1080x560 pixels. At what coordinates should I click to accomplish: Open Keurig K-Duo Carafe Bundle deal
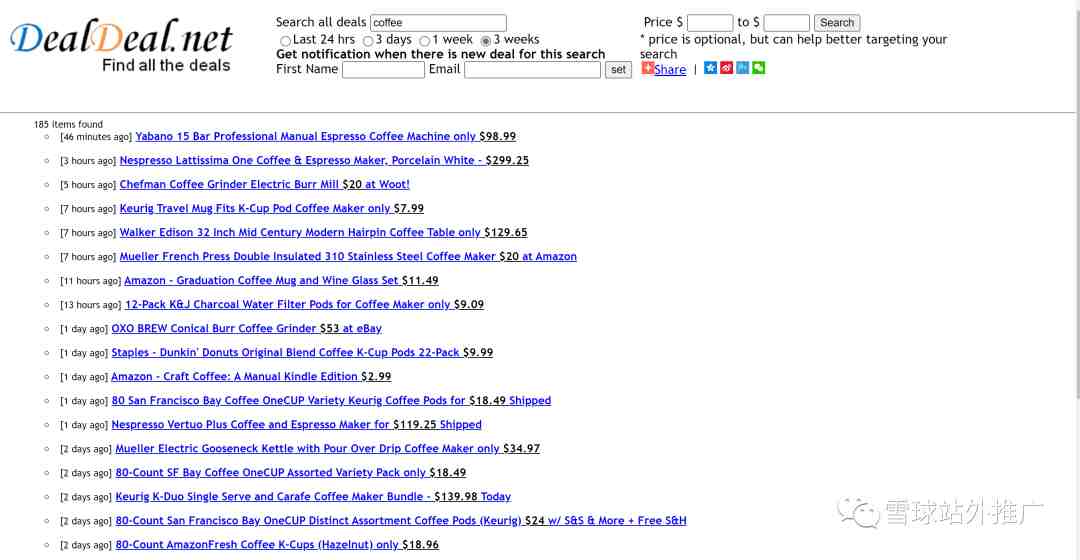(313, 497)
